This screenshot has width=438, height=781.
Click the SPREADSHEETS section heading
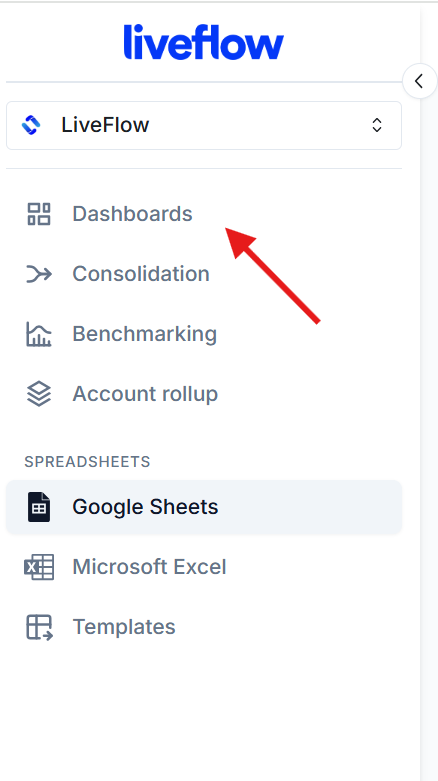[87, 462]
